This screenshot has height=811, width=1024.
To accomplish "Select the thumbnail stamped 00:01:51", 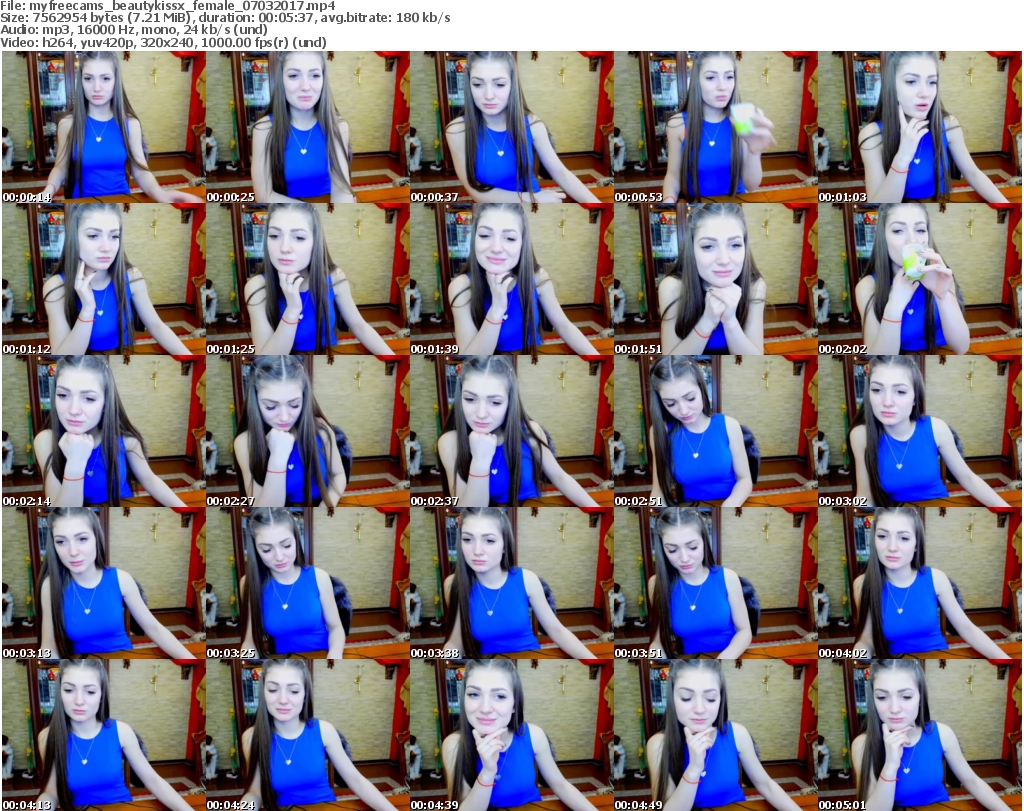I will pos(715,279).
